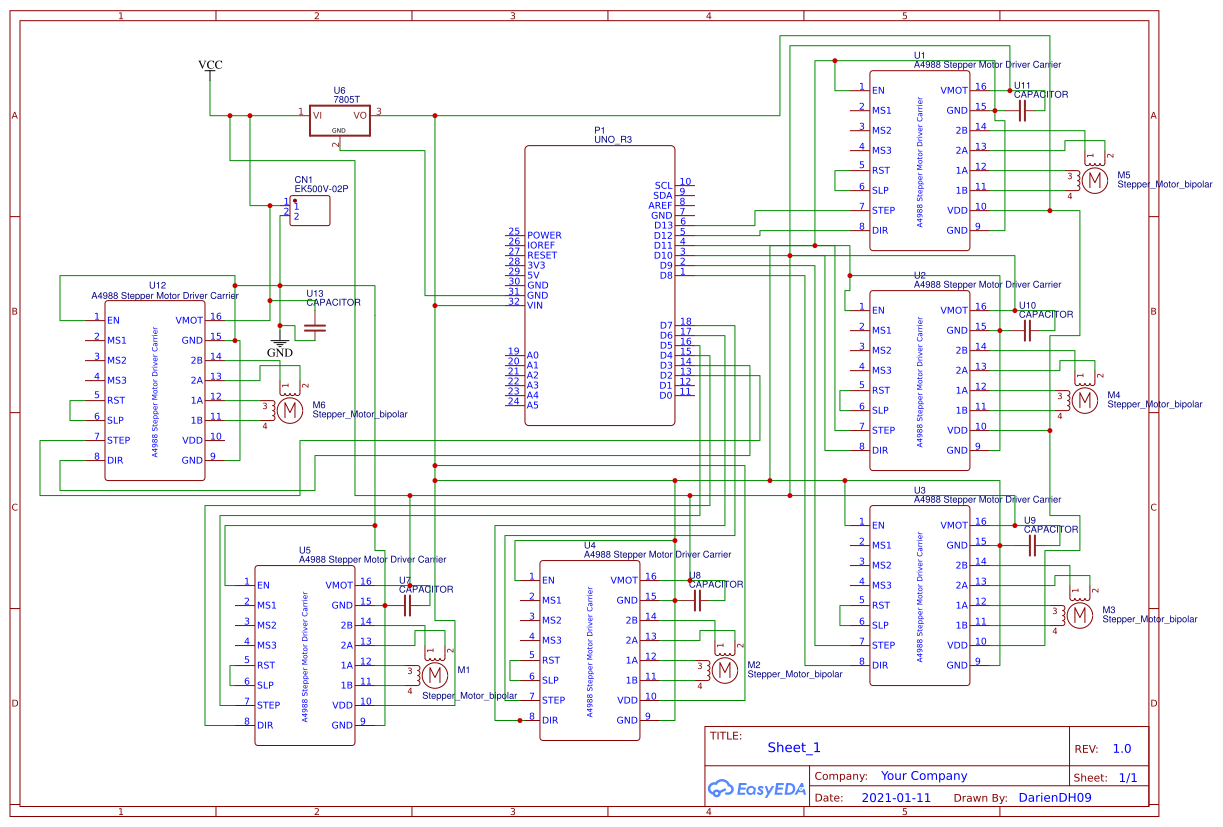
Task: Click the 2021-01-11 date text
Action: 895,797
